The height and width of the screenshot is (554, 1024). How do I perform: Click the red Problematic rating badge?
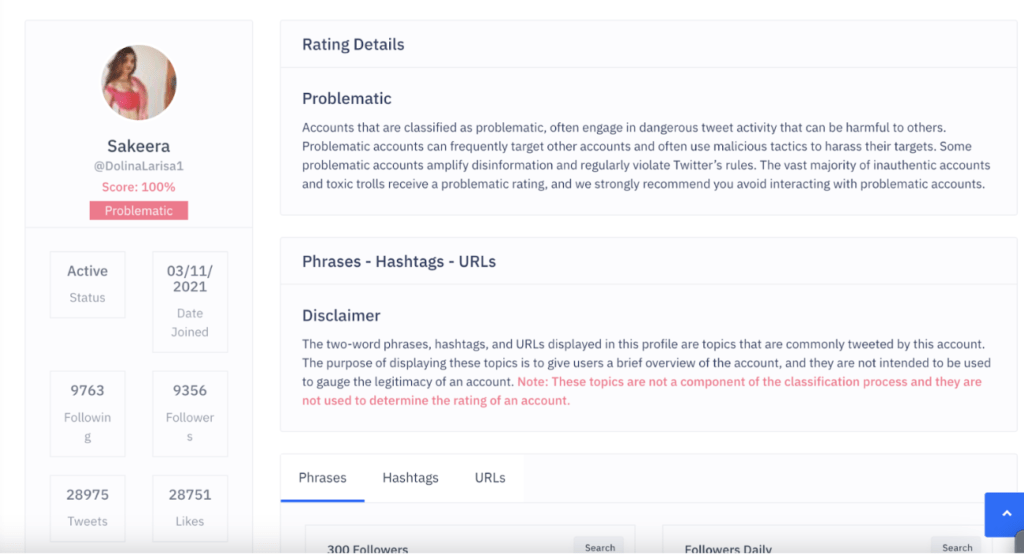[x=139, y=211]
